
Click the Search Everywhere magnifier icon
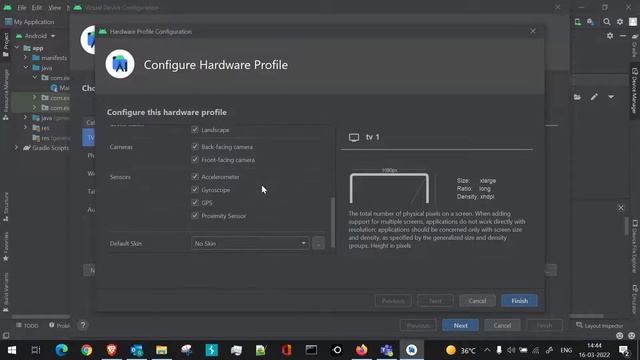click(607, 22)
